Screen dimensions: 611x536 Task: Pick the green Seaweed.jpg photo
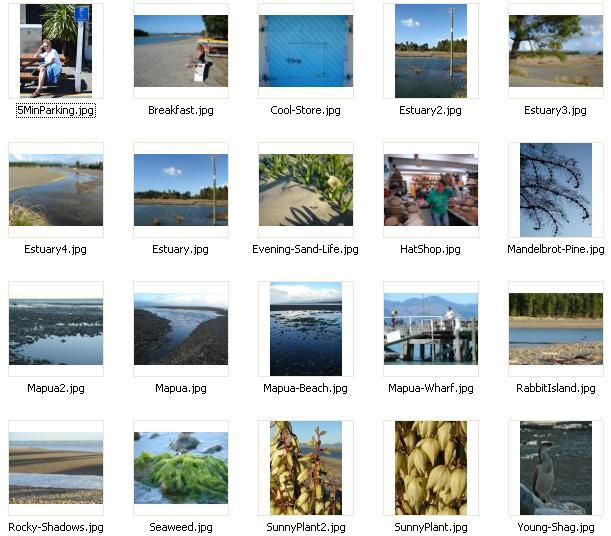pos(181,468)
